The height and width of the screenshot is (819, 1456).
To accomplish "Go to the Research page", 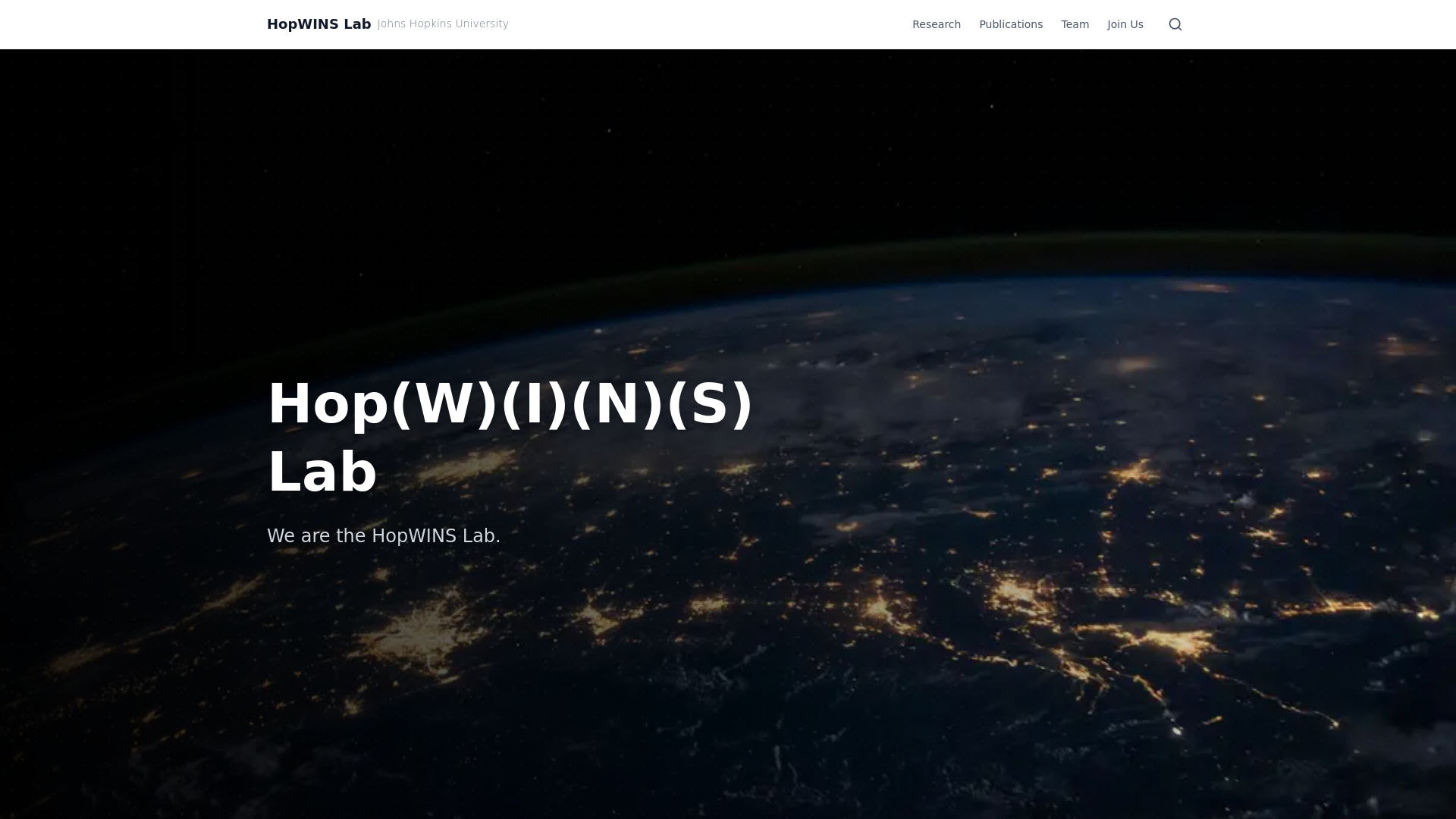I will click(937, 24).
